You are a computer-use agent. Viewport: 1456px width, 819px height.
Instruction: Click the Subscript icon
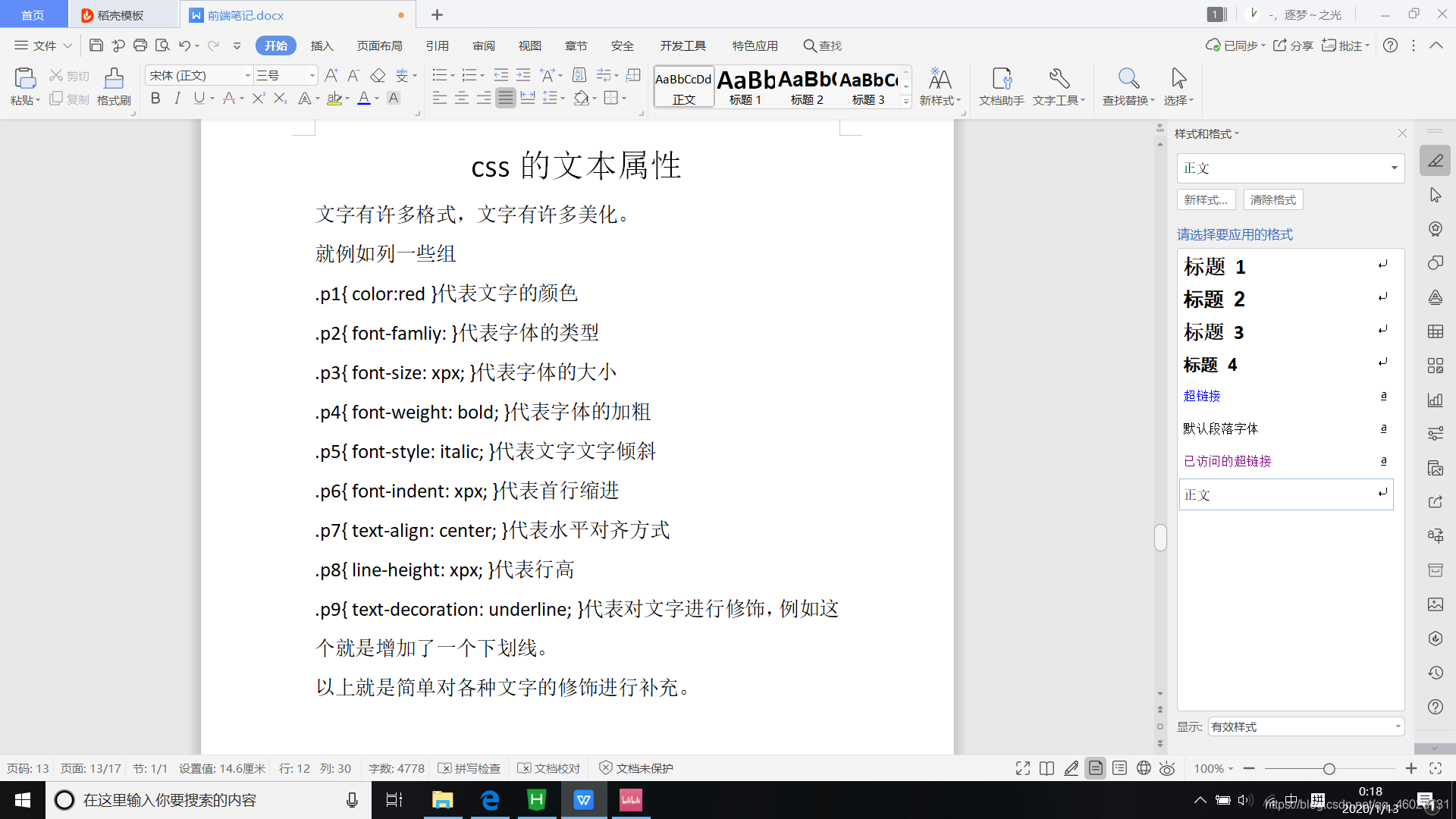pos(281,98)
